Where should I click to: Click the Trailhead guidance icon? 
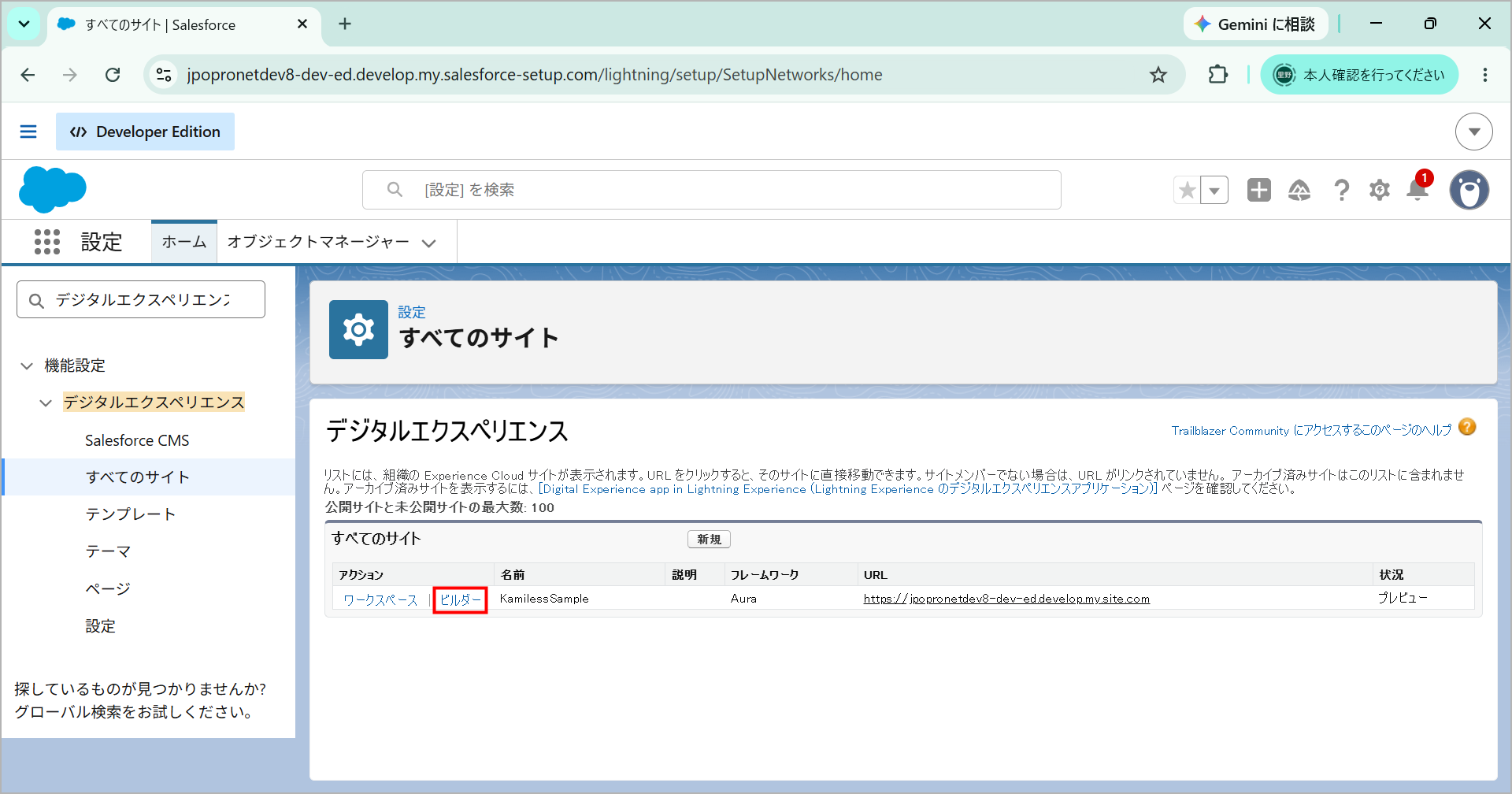[x=1299, y=190]
